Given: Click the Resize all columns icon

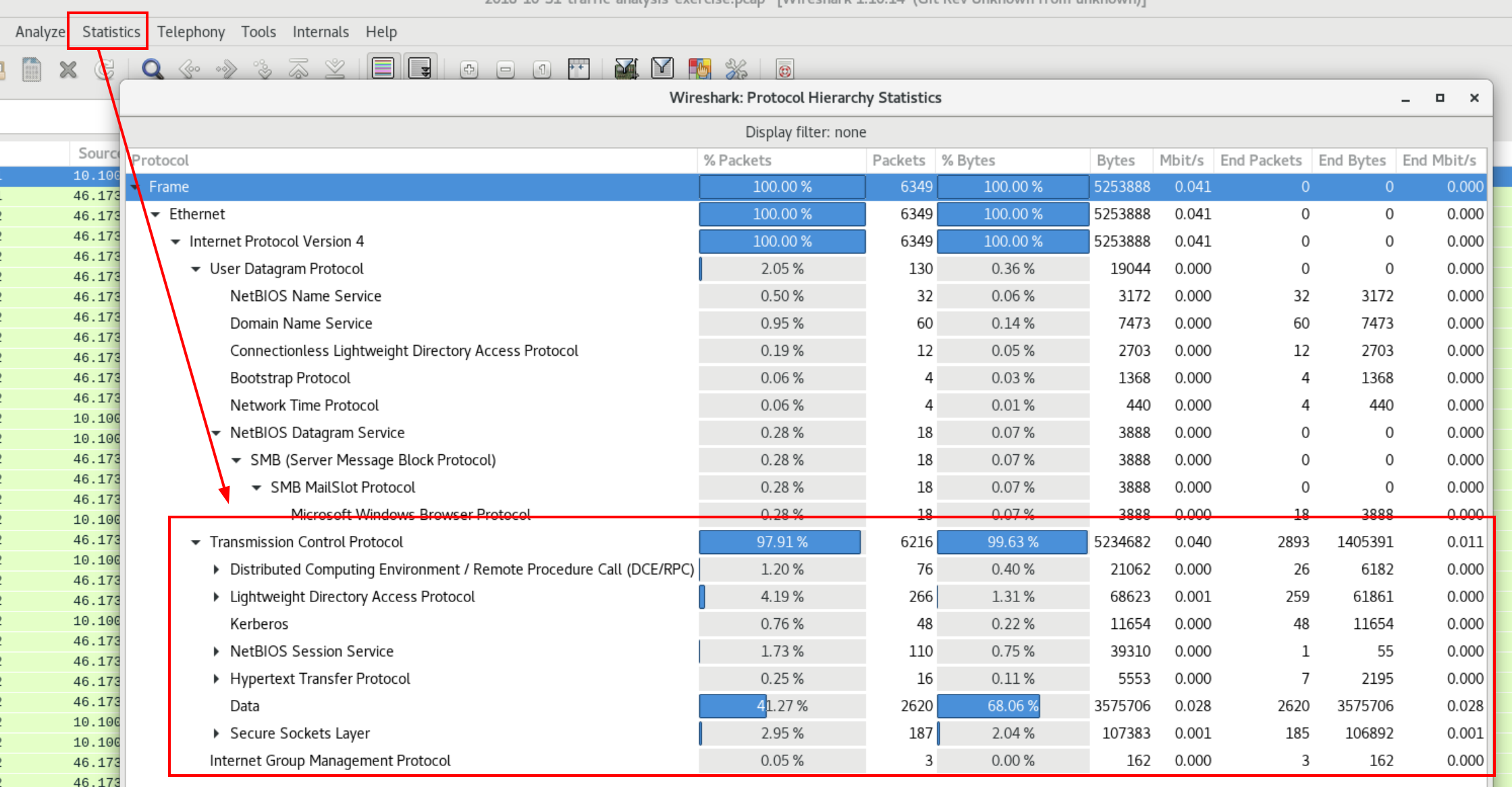Looking at the screenshot, I should coord(578,69).
